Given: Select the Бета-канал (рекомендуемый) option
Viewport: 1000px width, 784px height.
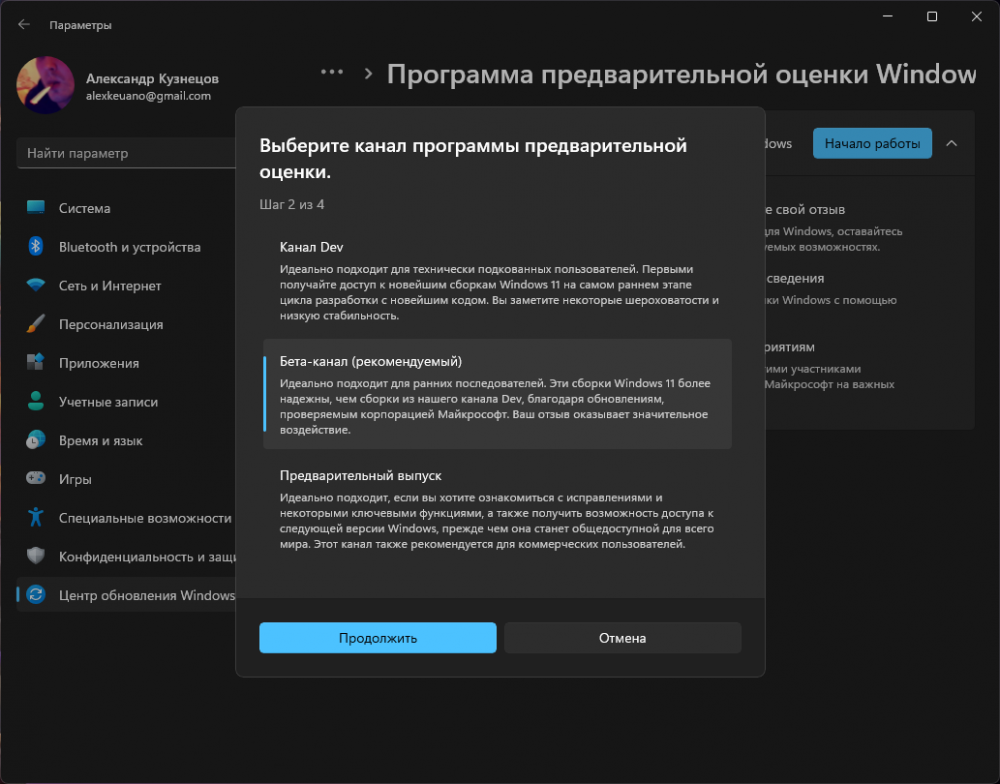Looking at the screenshot, I should pos(497,394).
